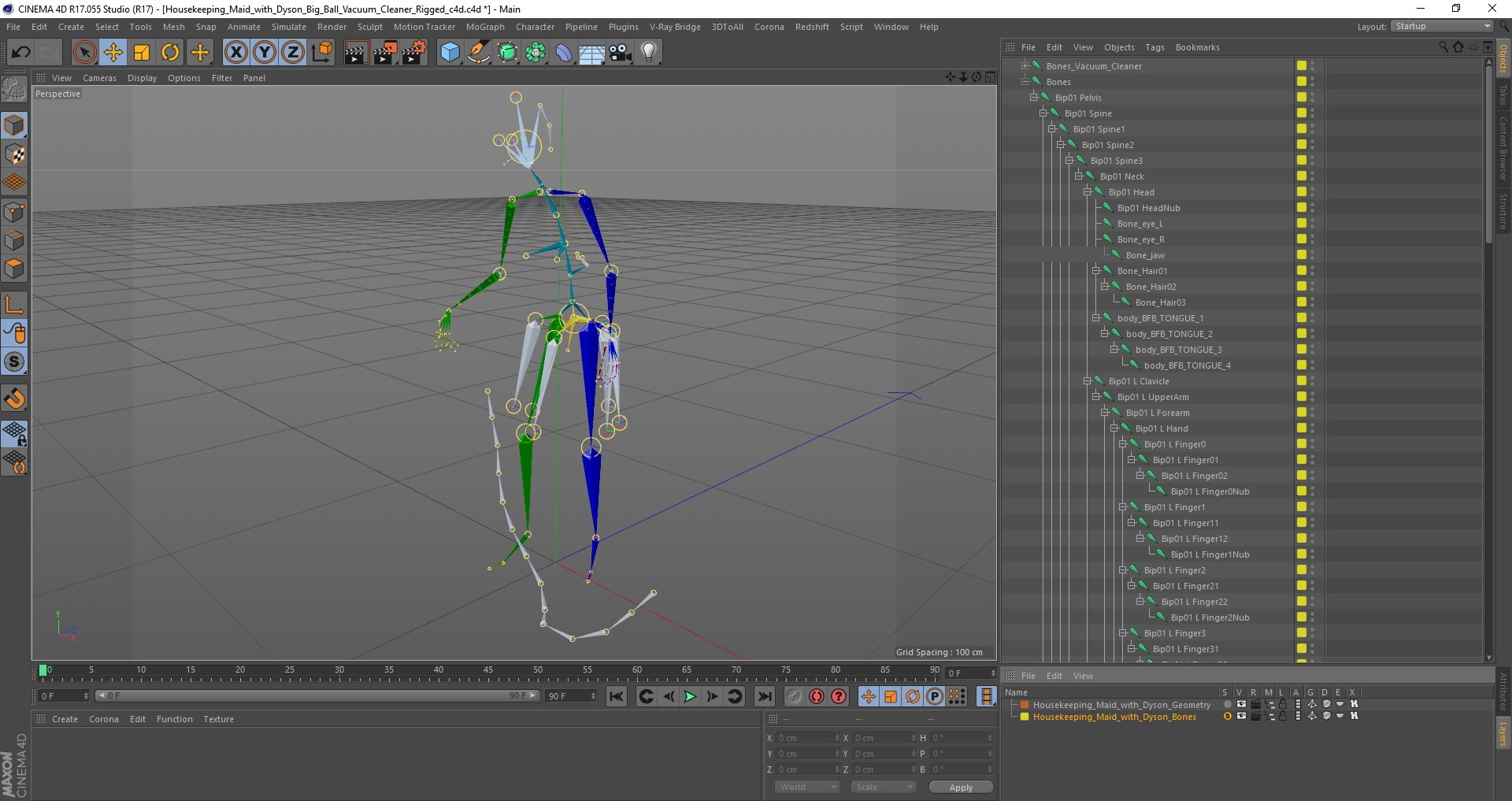This screenshot has height=801, width=1512.
Task: Toggle the X axis lock
Action: pyautogui.click(x=235, y=53)
